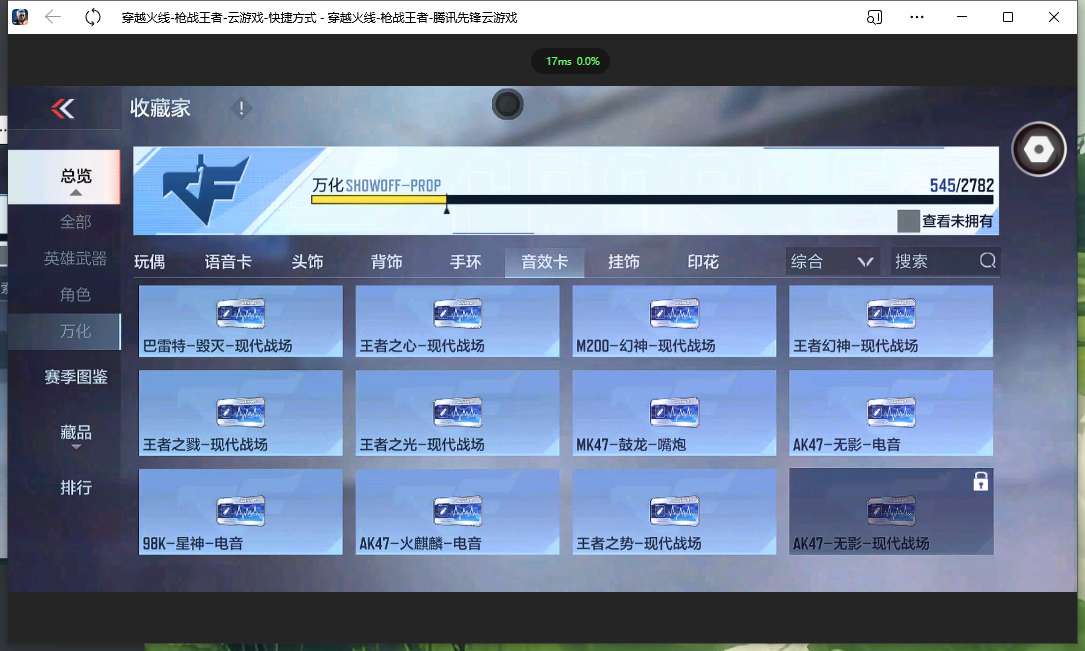Tap the lock icon on AK47-无影-现代战场 card

(981, 482)
